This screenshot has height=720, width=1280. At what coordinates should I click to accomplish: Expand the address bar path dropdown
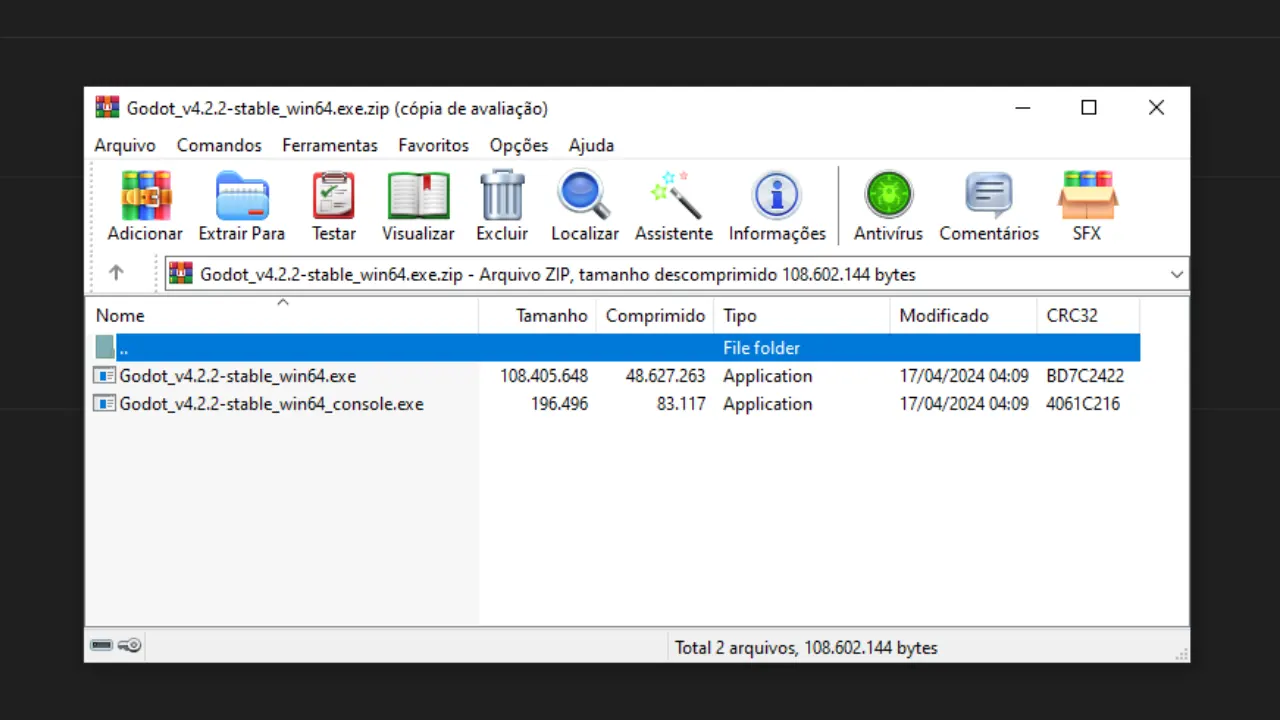(x=1176, y=274)
